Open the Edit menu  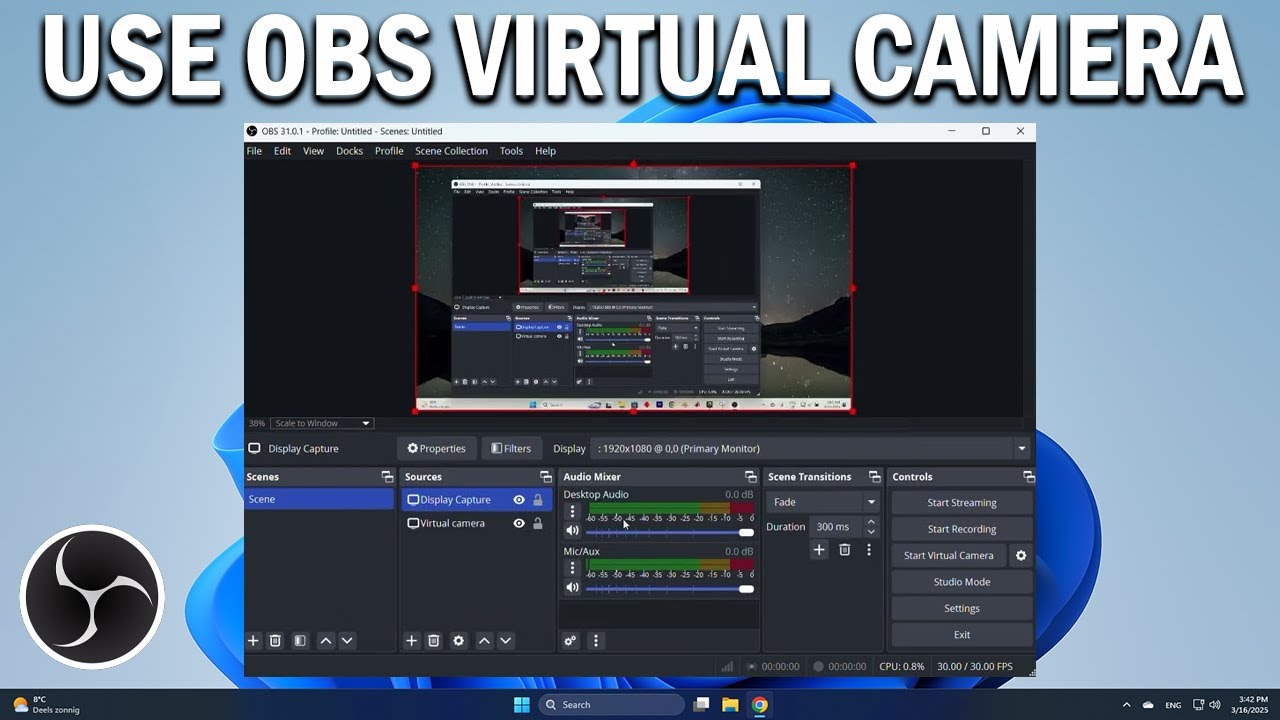(283, 151)
